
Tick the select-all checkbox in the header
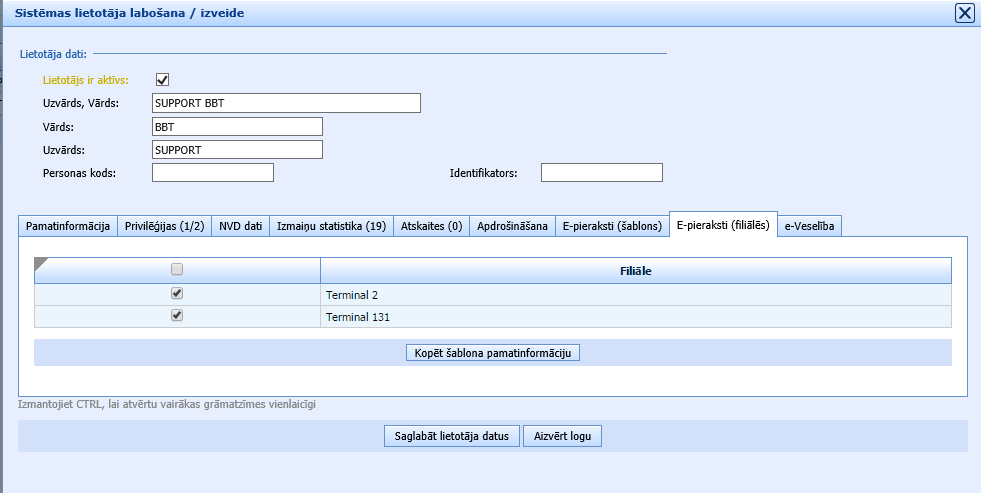177,270
